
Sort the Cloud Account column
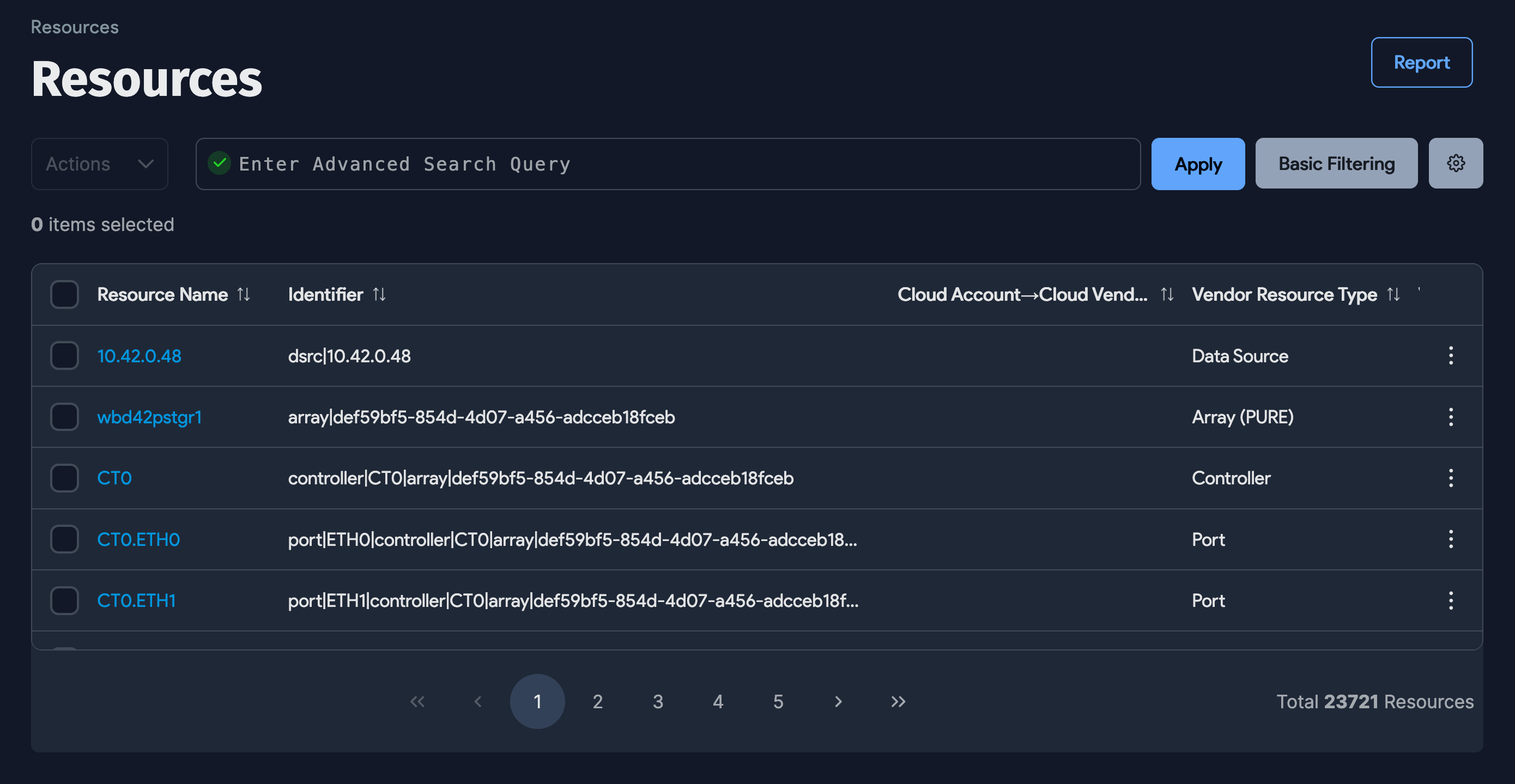pyautogui.click(x=1167, y=295)
